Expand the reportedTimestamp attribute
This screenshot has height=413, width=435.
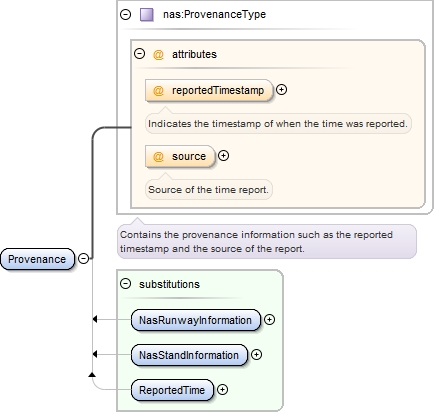(282, 90)
